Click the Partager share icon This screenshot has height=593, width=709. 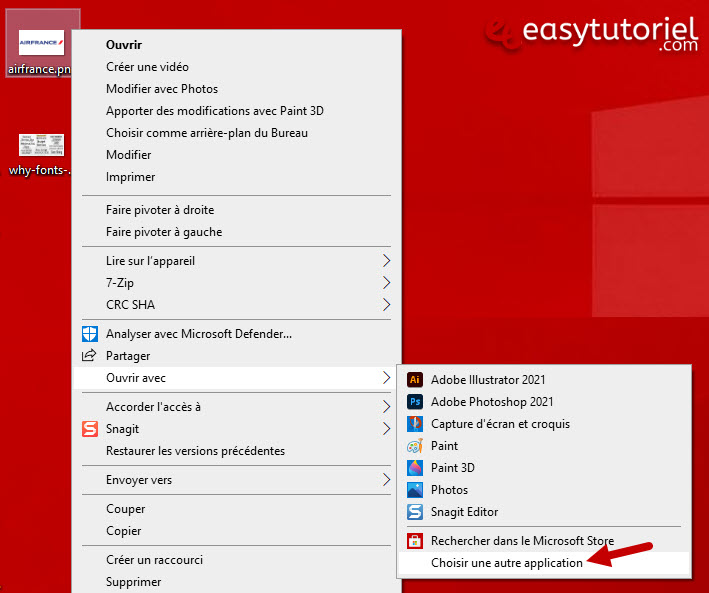(89, 356)
